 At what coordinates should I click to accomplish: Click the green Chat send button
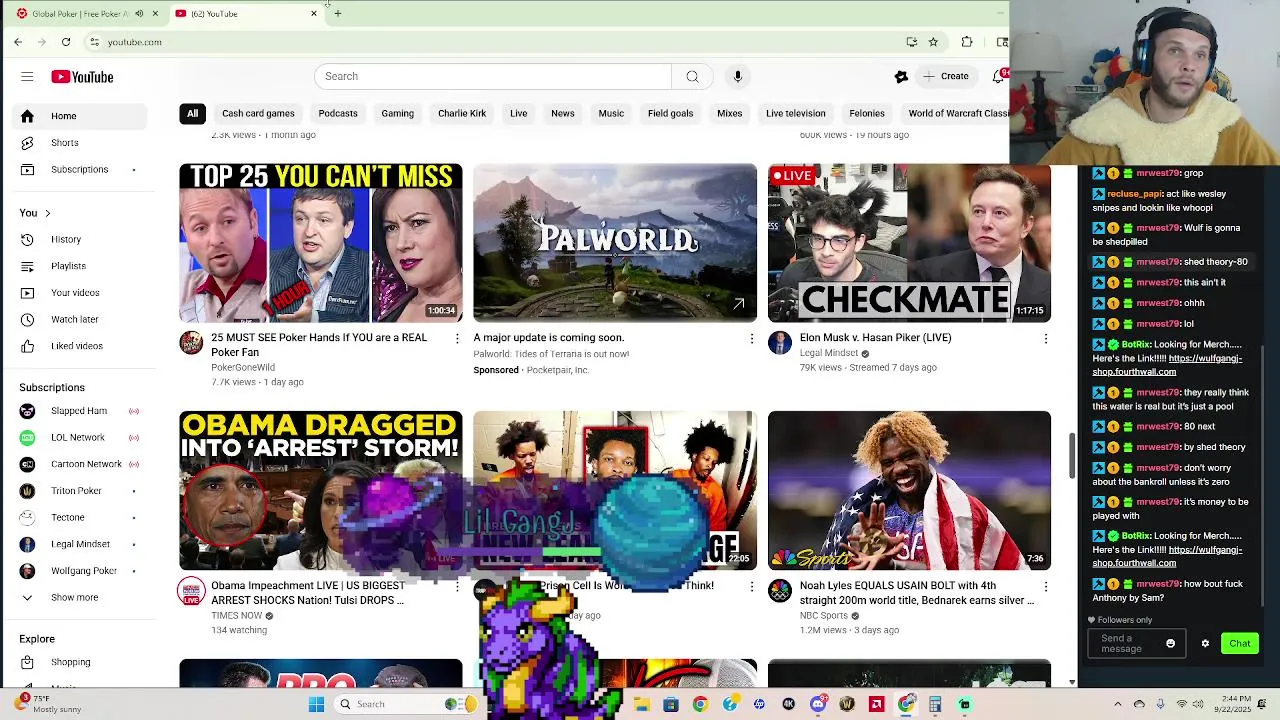coord(1239,644)
